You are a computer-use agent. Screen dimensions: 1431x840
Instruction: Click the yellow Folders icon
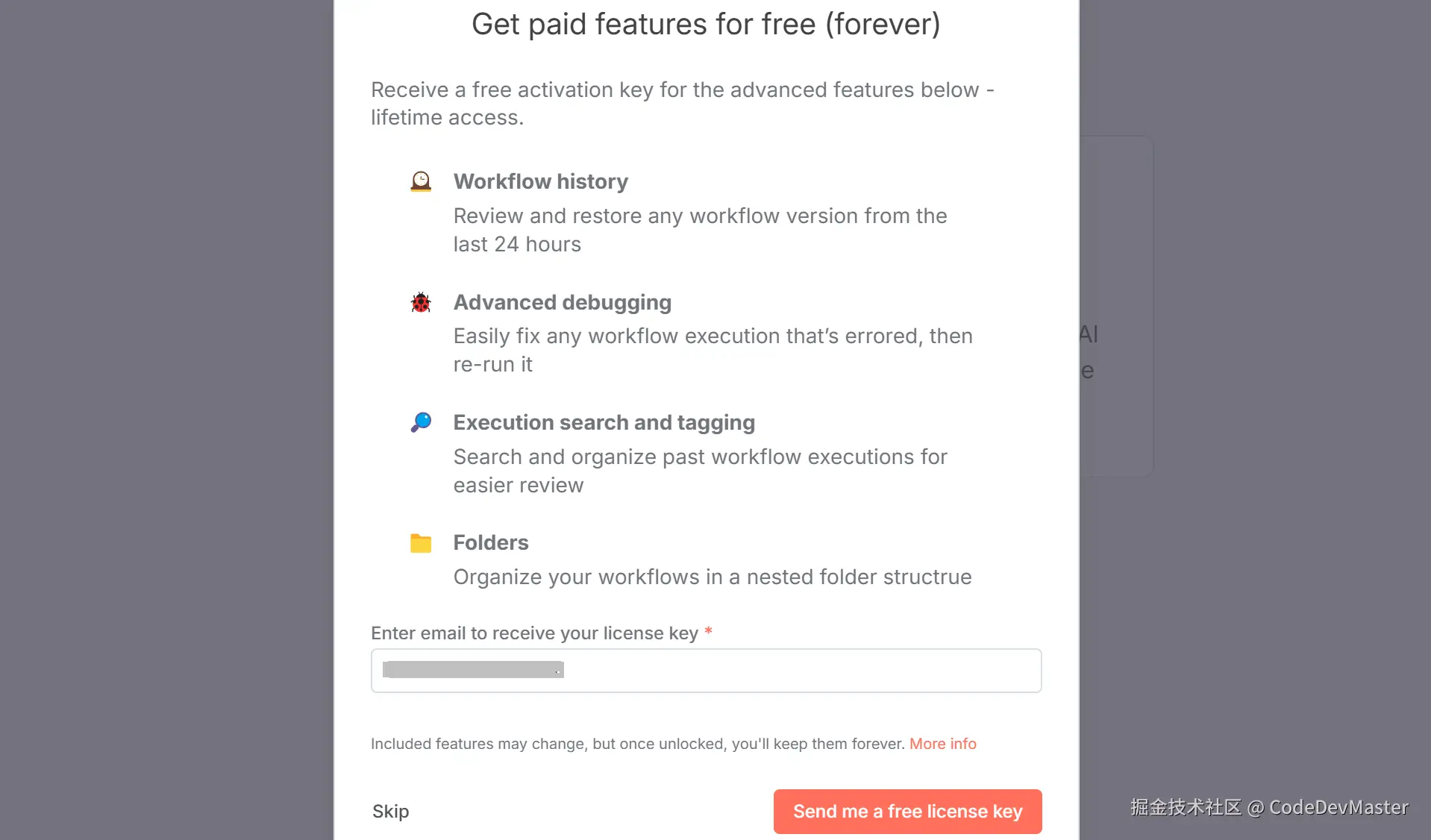421,543
